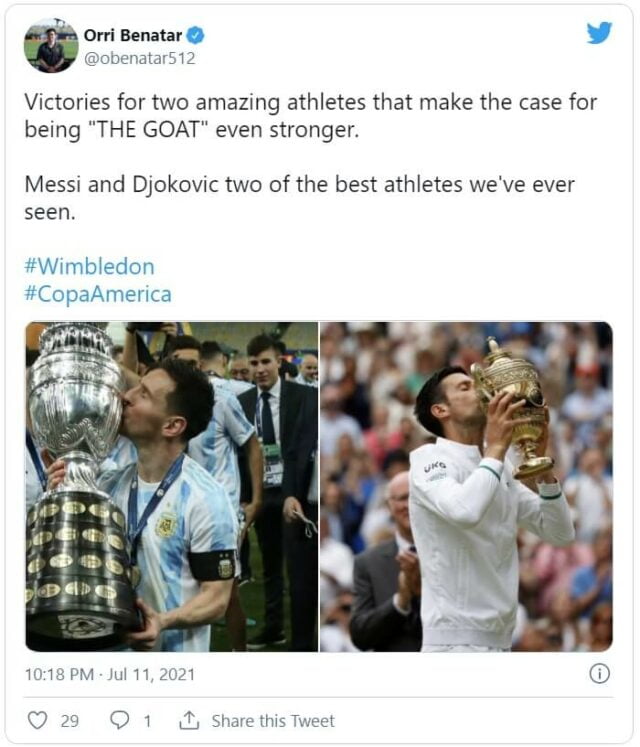Open the 10:18 PM time link
The width and height of the screenshot is (640, 747).
[x=59, y=674]
